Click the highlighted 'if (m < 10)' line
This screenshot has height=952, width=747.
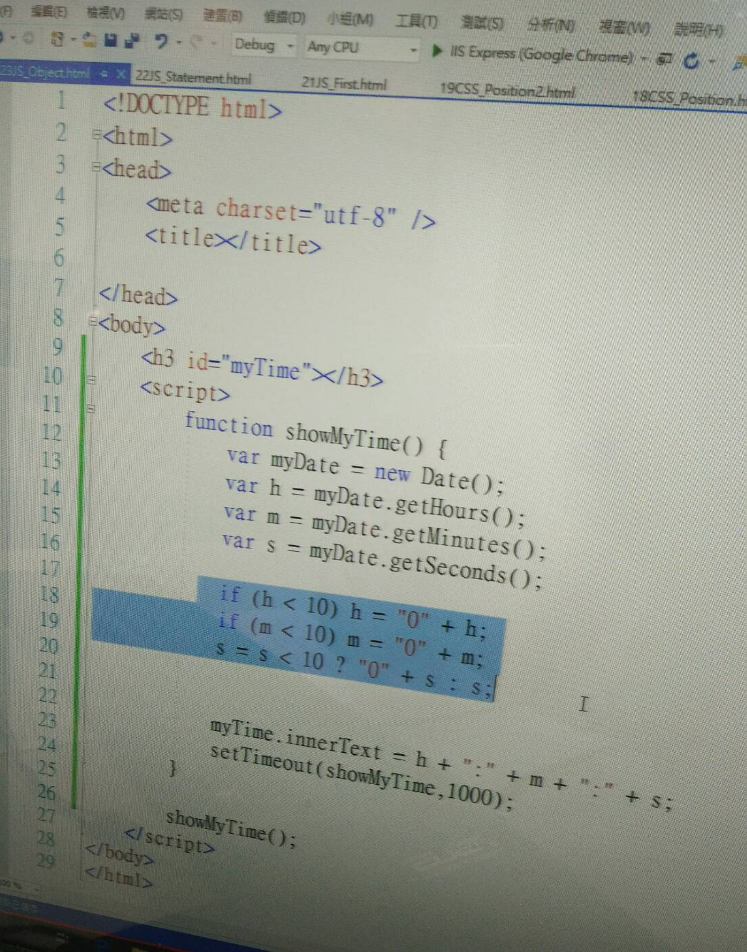coord(350,639)
